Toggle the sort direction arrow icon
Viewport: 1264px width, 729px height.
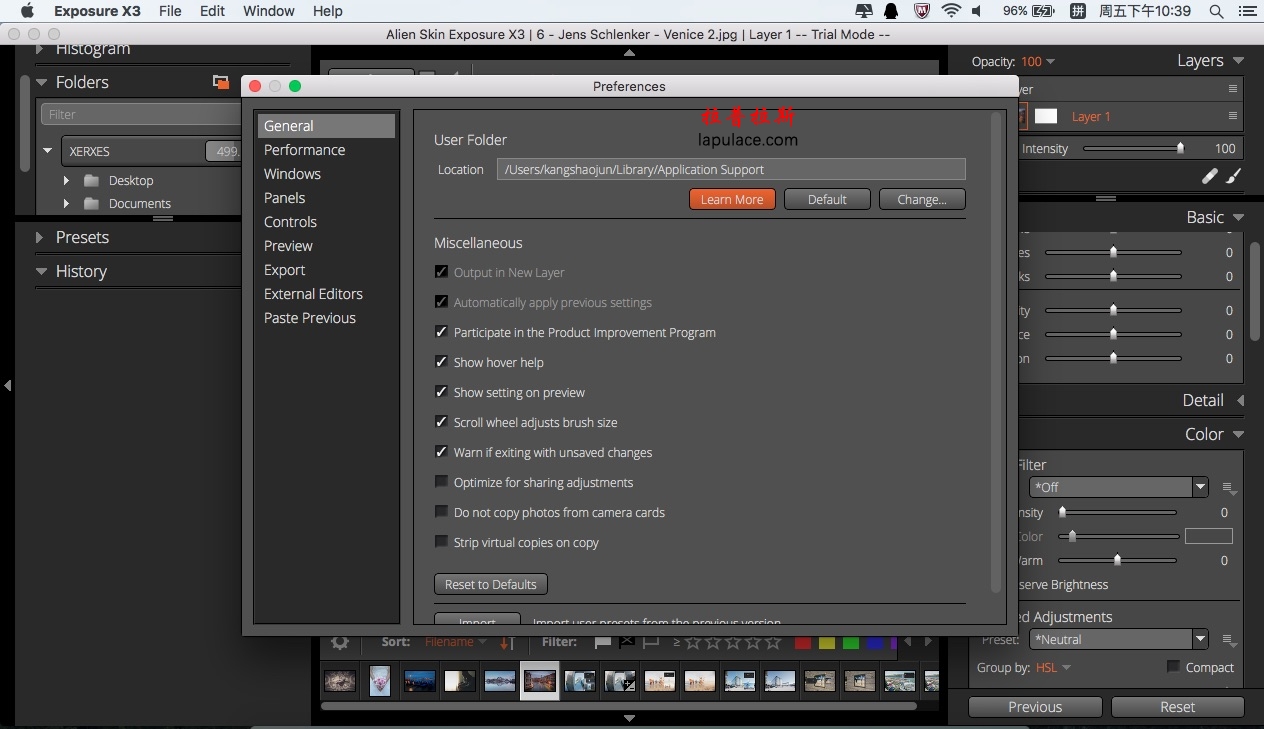tap(507, 642)
